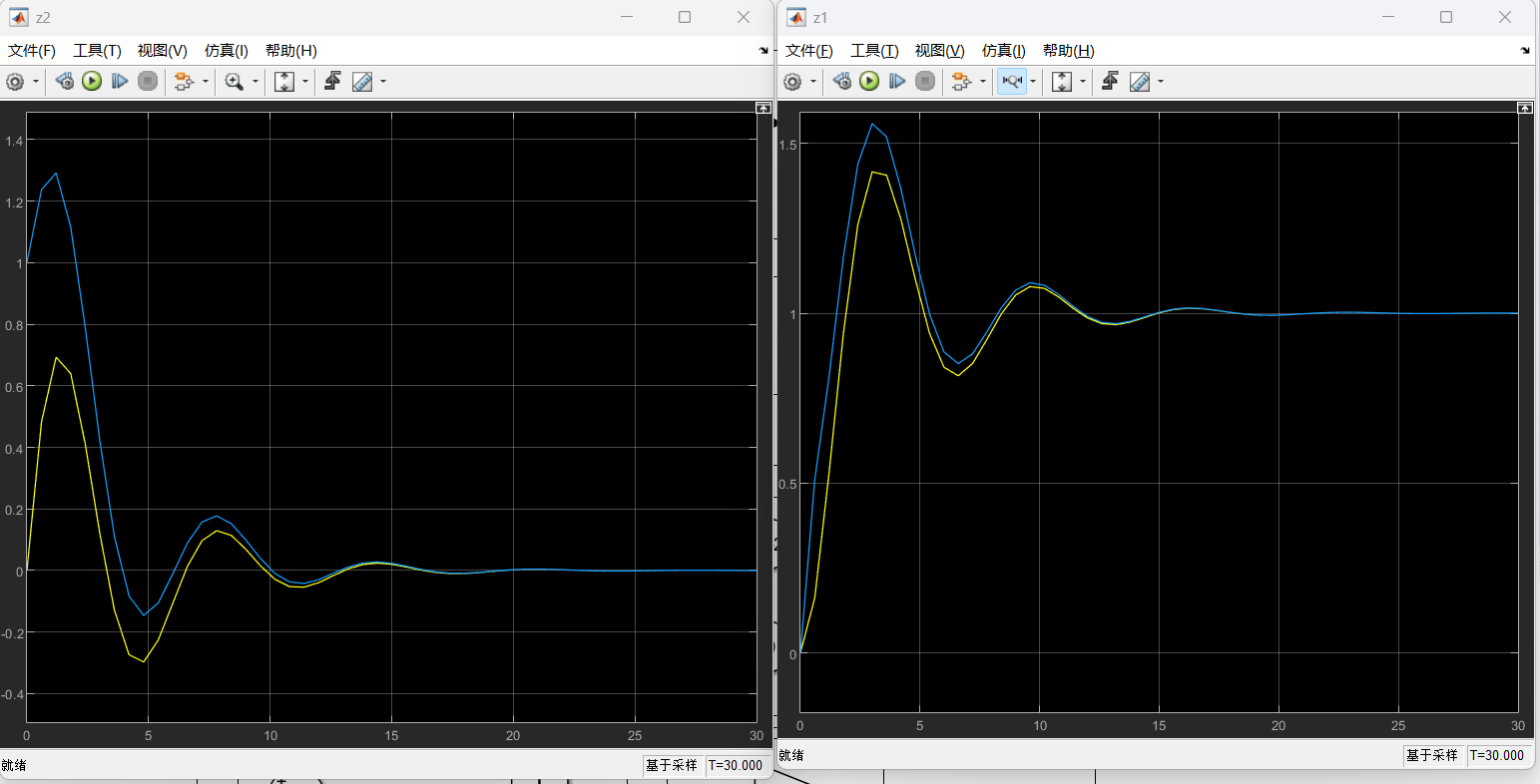Open measurements dropdown arrow in z2 toolbar
The height and width of the screenshot is (784, 1540).
pos(383,82)
